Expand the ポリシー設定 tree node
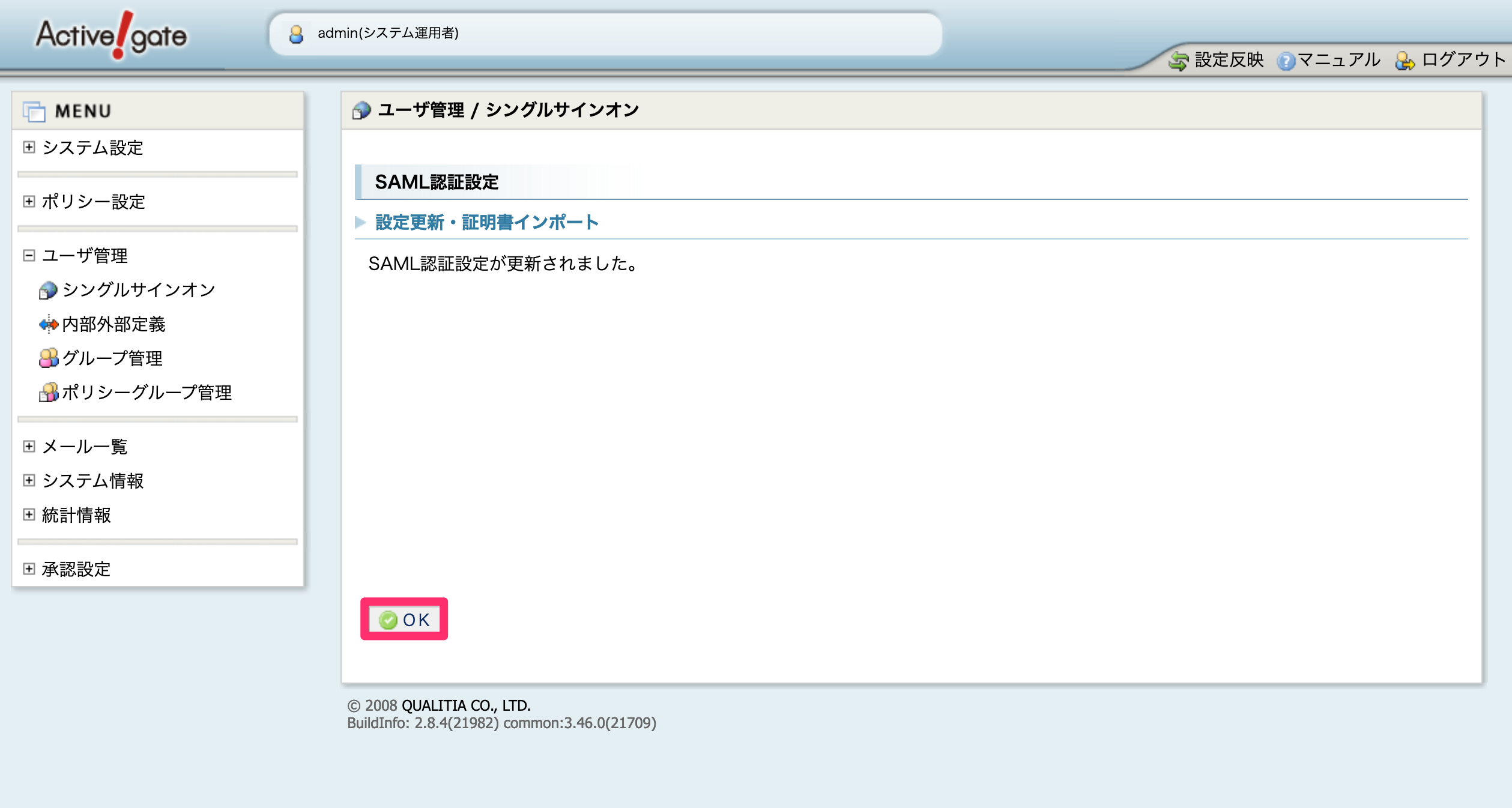 click(x=29, y=201)
